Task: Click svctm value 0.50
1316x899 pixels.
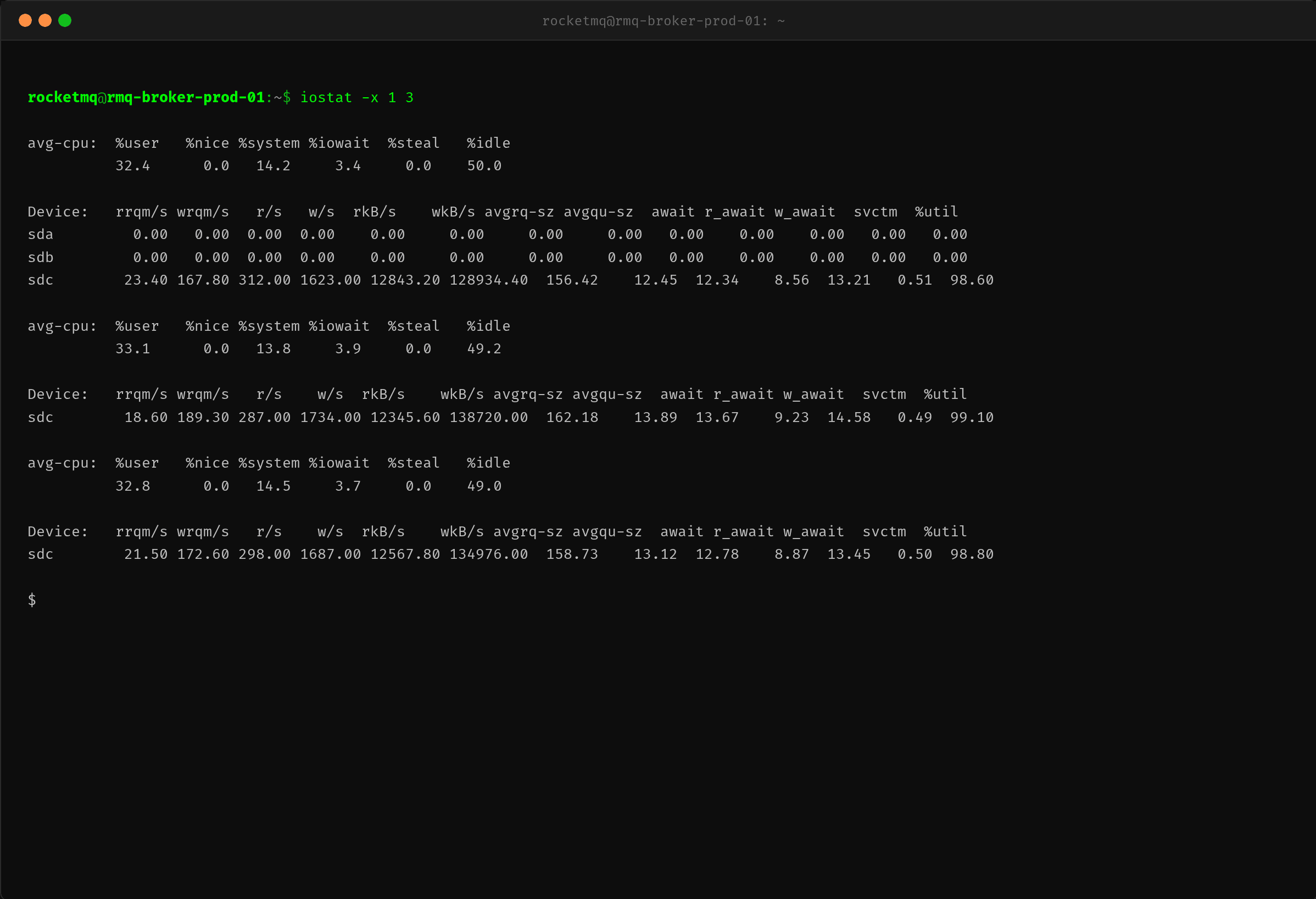Action: 914,554
